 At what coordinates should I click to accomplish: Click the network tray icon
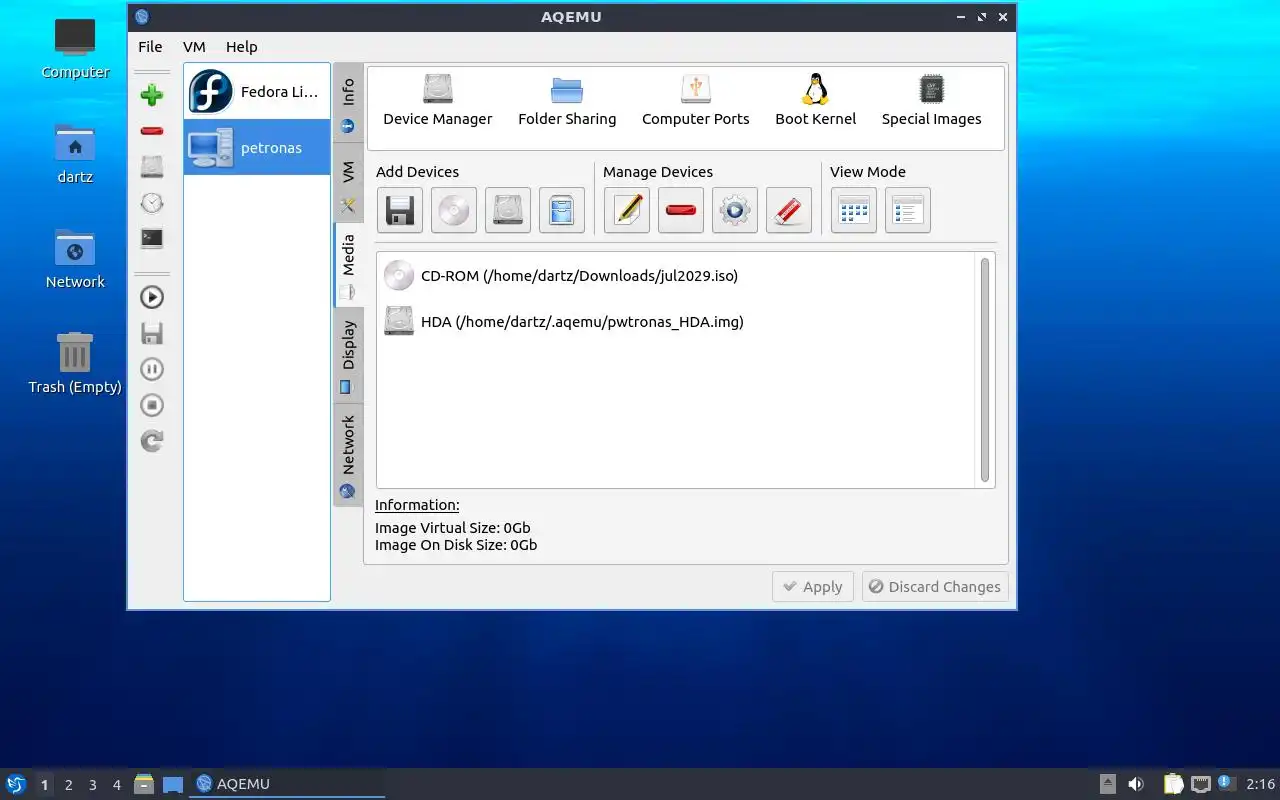point(1201,784)
